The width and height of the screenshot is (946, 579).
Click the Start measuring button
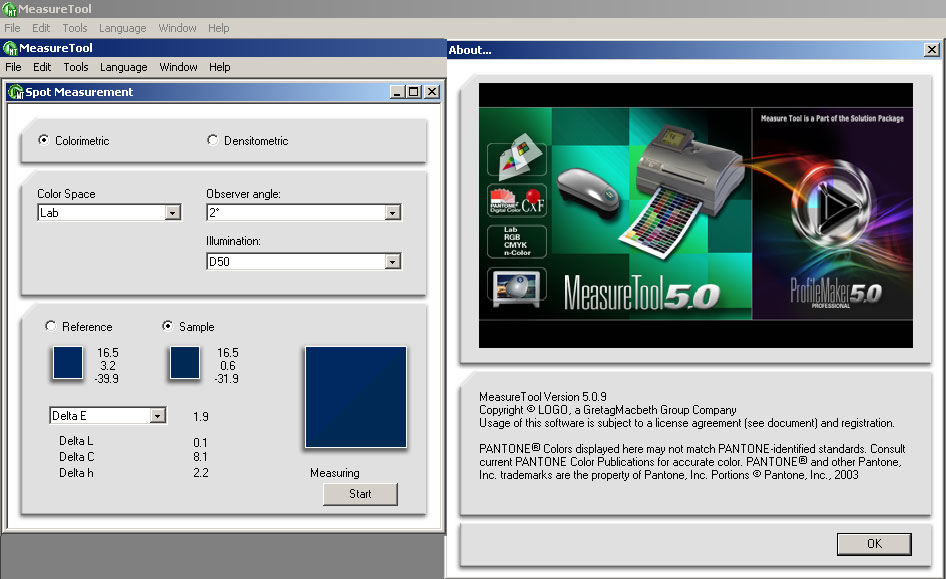click(x=360, y=494)
